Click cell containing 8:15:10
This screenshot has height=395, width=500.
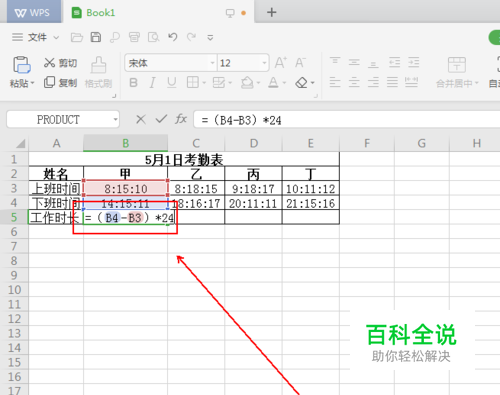pyautogui.click(x=125, y=188)
